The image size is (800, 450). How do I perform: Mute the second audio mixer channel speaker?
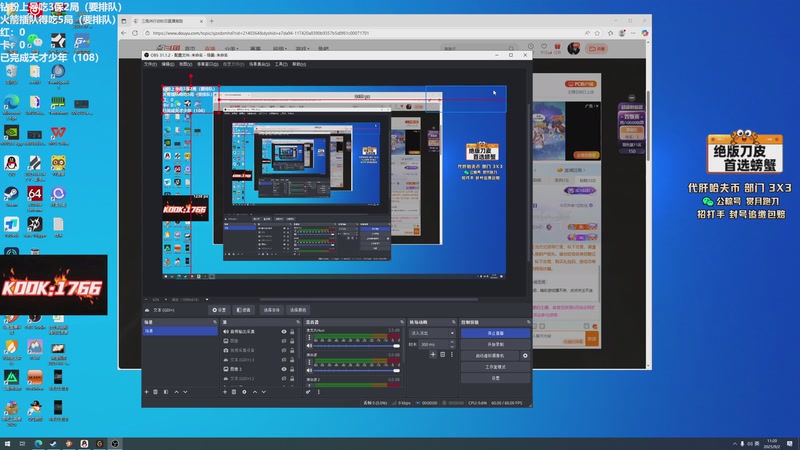[x=309, y=370]
